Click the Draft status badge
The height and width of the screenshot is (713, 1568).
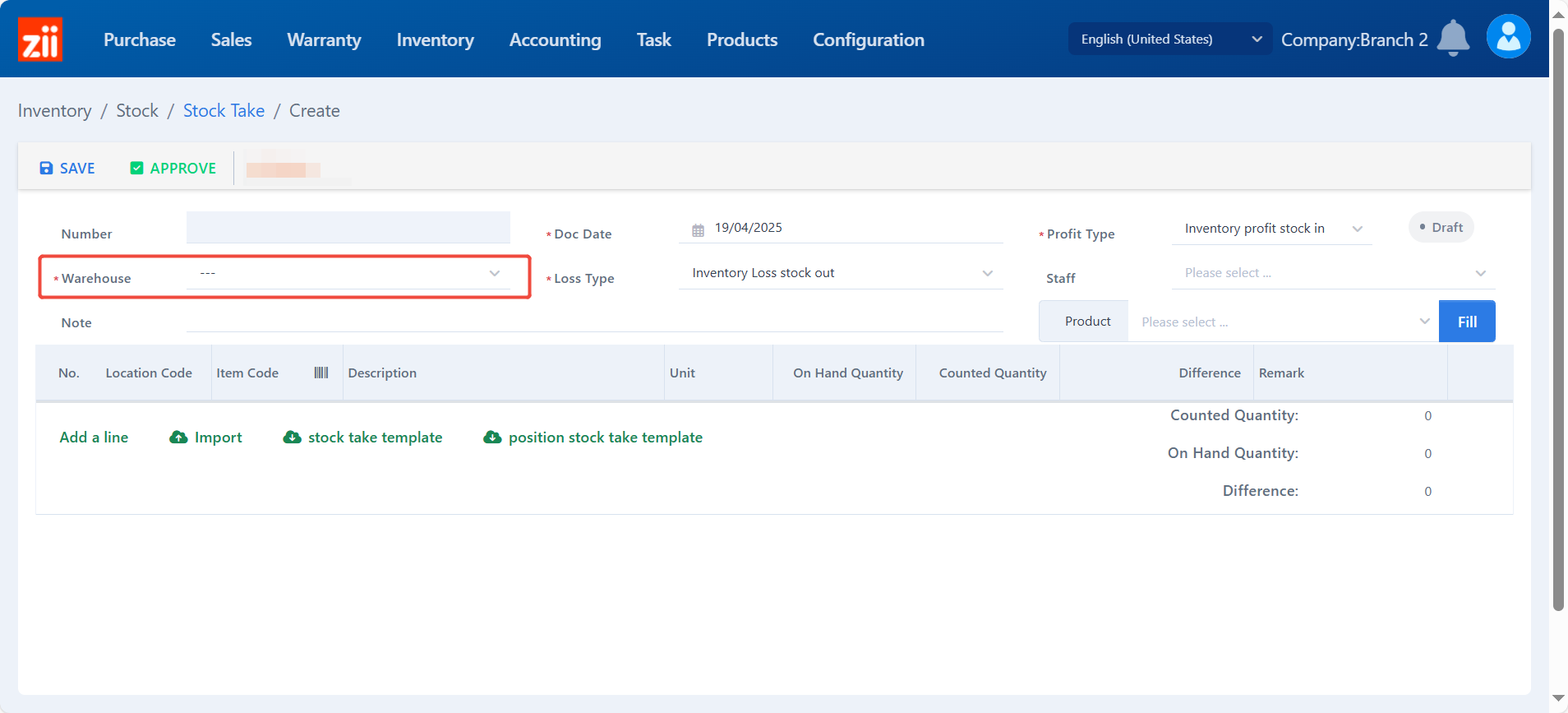click(1441, 227)
